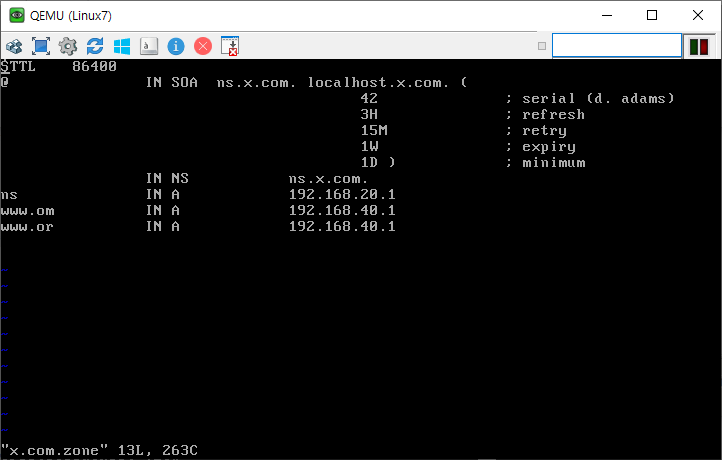Screen dimensions: 722x460
Task: Click the "localhost.x.com." text
Action: click(378, 82)
